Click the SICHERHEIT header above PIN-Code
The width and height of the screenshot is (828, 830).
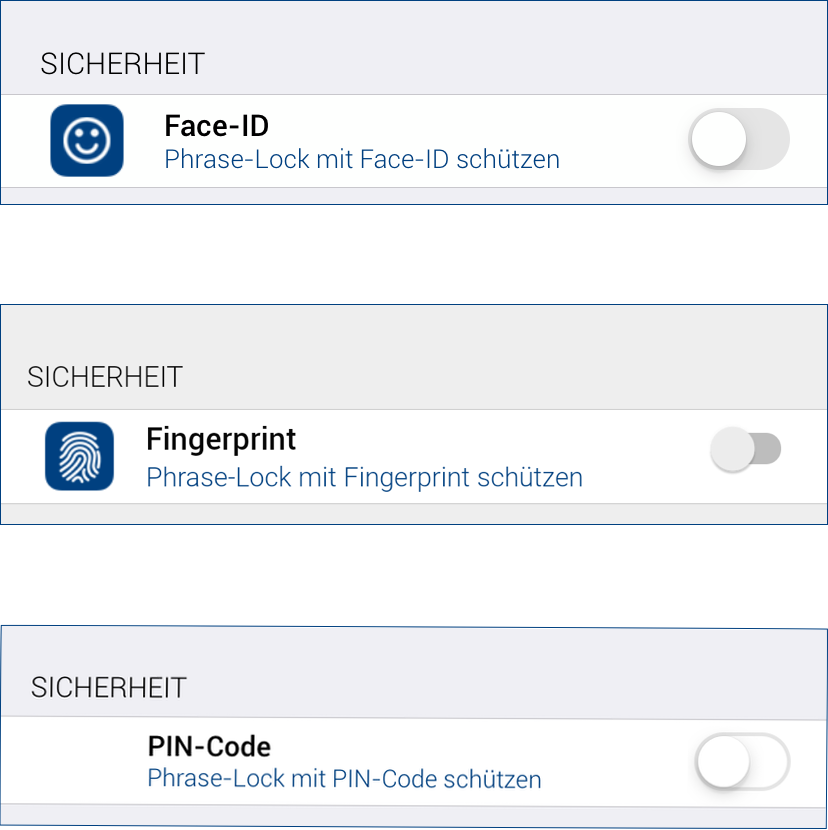(x=109, y=688)
